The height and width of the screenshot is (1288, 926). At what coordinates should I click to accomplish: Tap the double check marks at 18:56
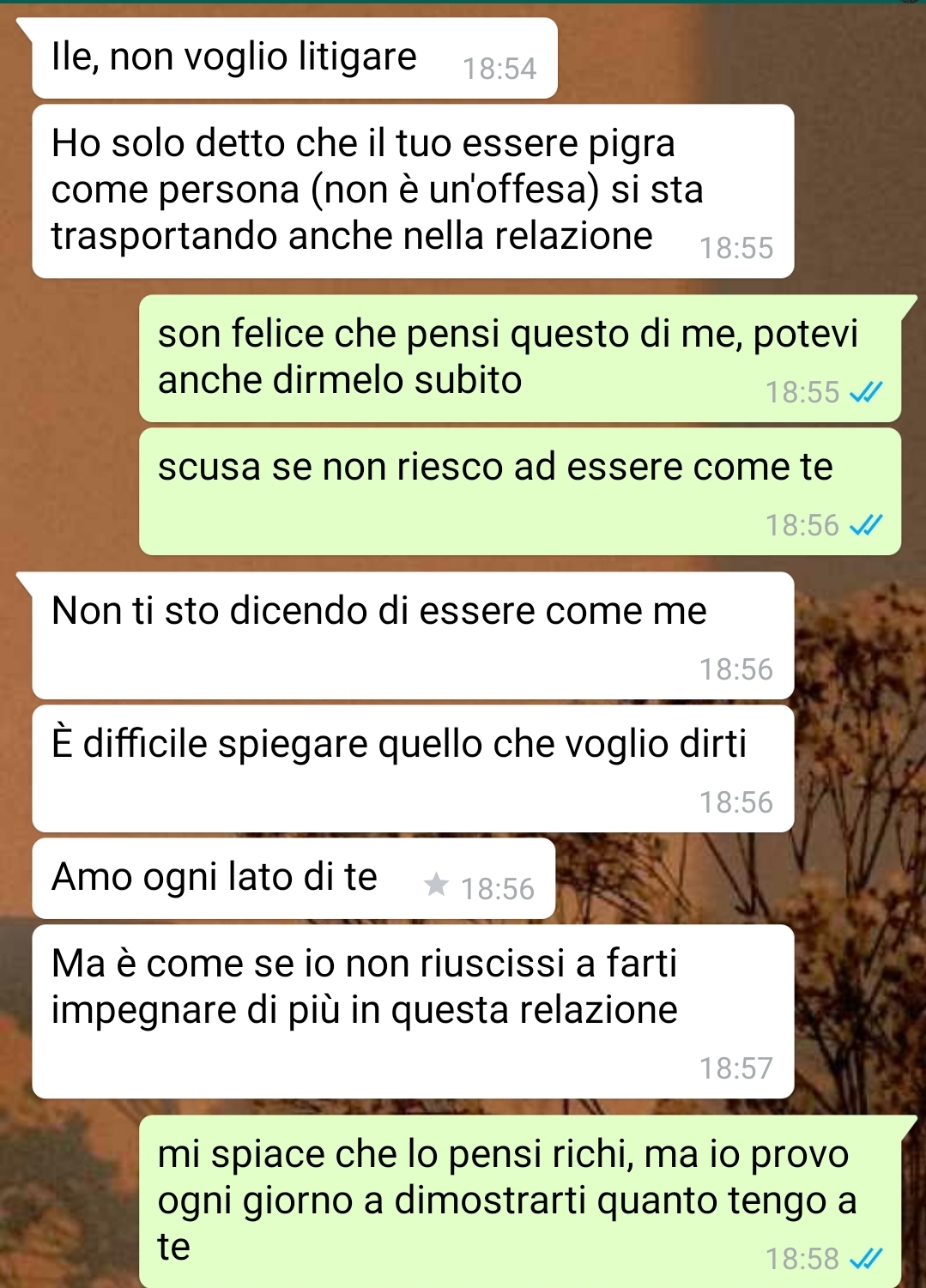coord(865,525)
